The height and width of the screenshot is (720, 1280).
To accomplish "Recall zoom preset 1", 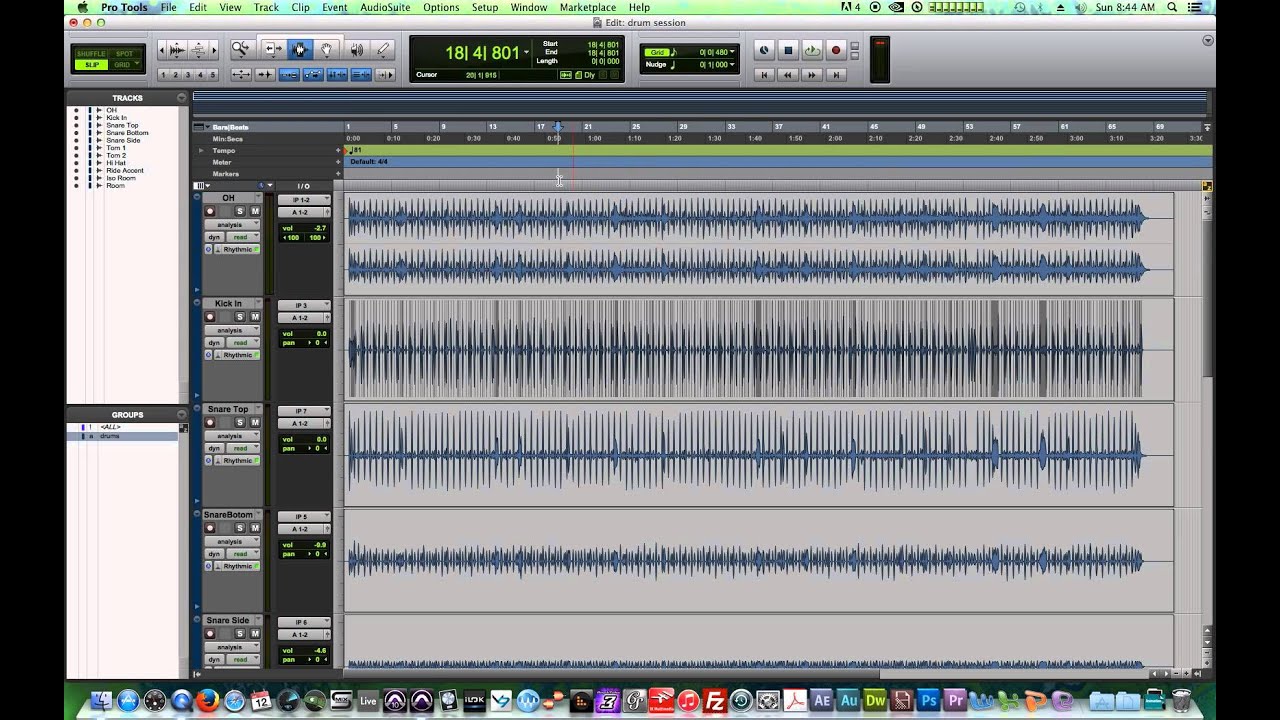I will click(164, 75).
